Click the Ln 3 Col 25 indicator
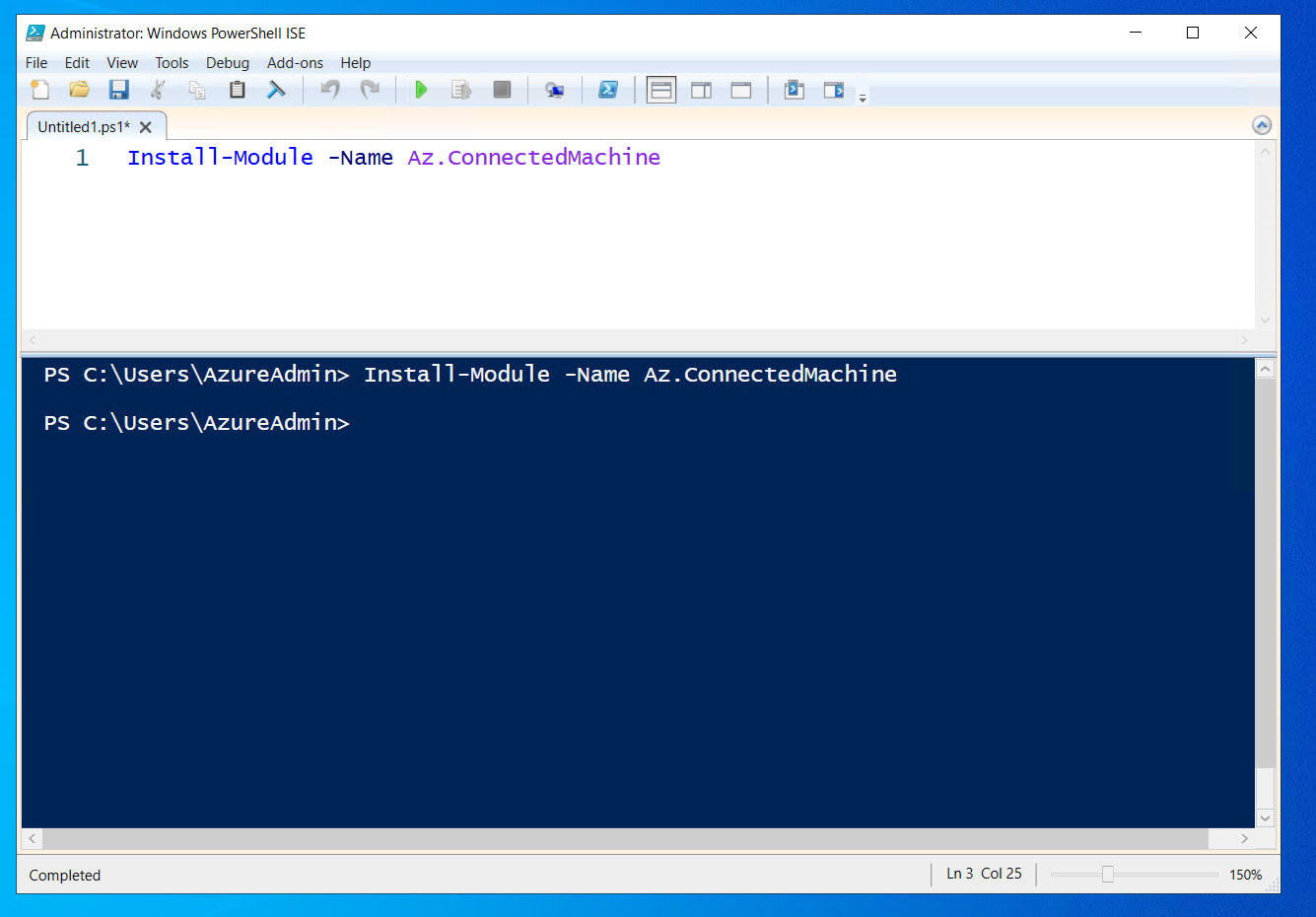 [984, 874]
